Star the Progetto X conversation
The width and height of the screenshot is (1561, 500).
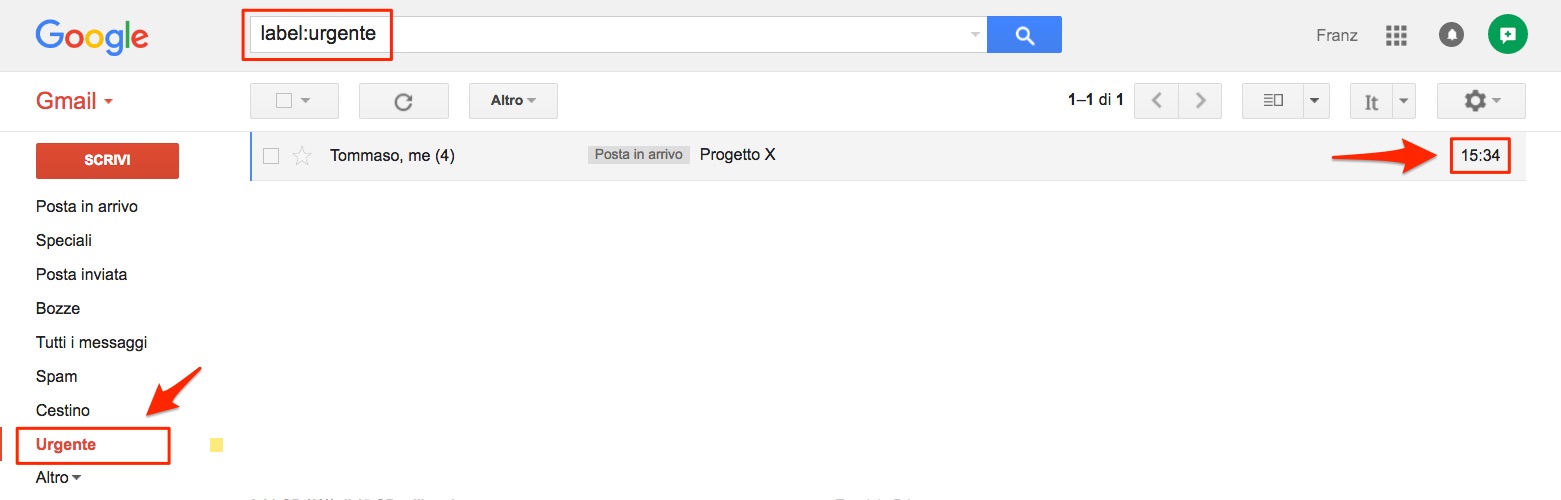[301, 155]
